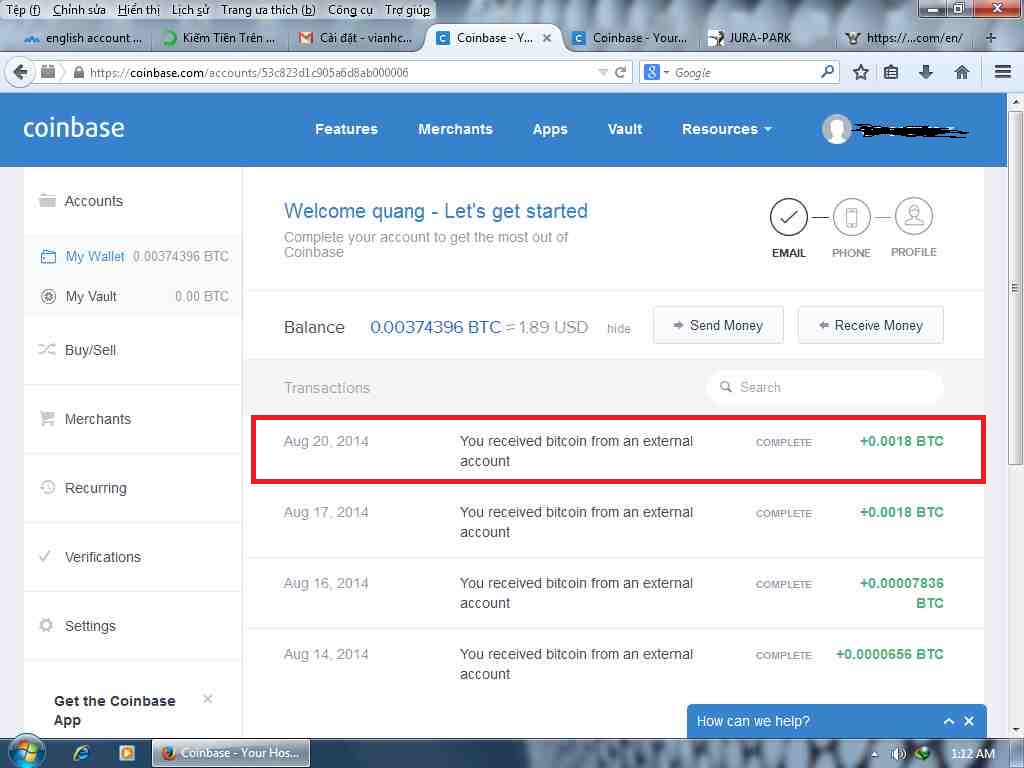The image size is (1024, 768).
Task: Open the downloads arrow icon
Action: tap(926, 72)
